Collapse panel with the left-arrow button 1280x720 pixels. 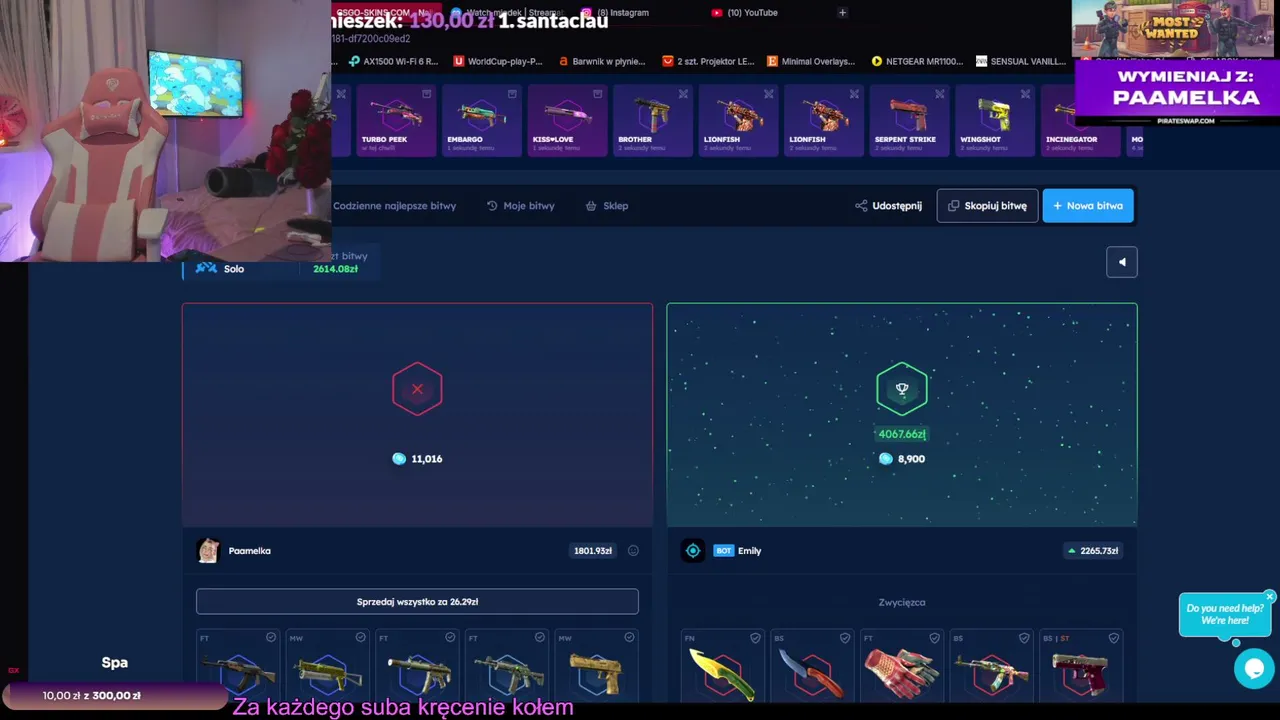pos(1122,262)
